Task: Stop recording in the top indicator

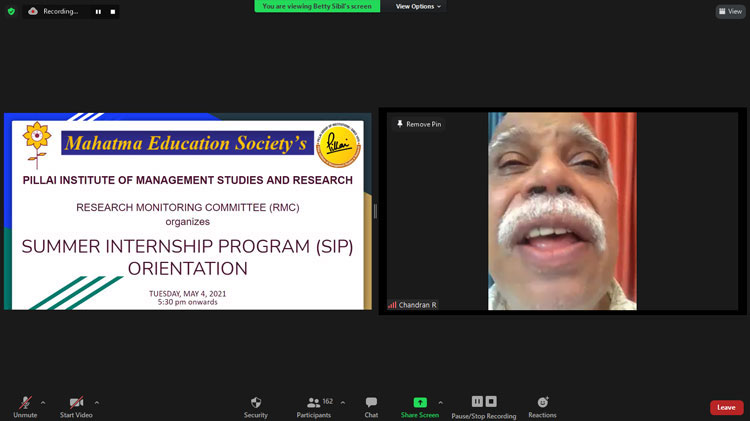Action: coord(112,12)
